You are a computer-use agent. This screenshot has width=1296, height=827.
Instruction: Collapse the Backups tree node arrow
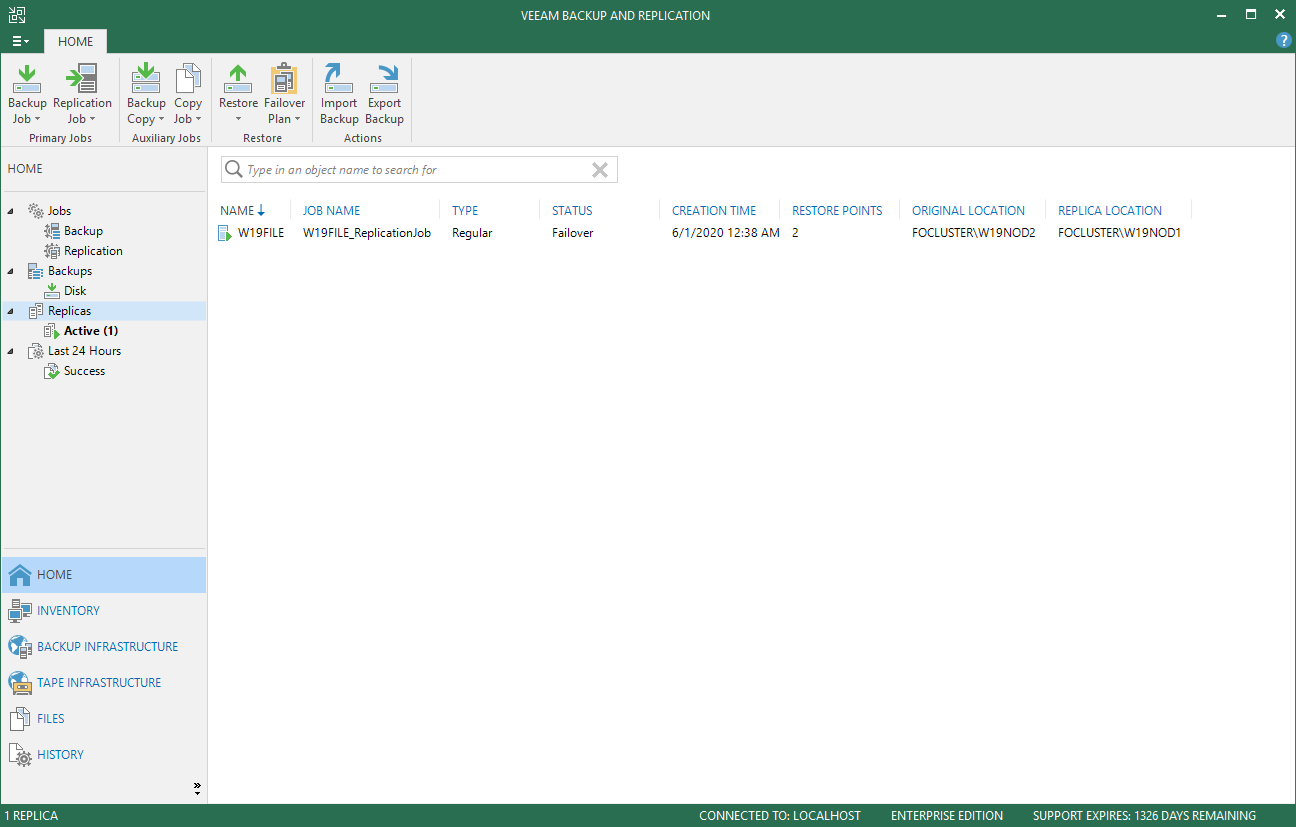11,271
